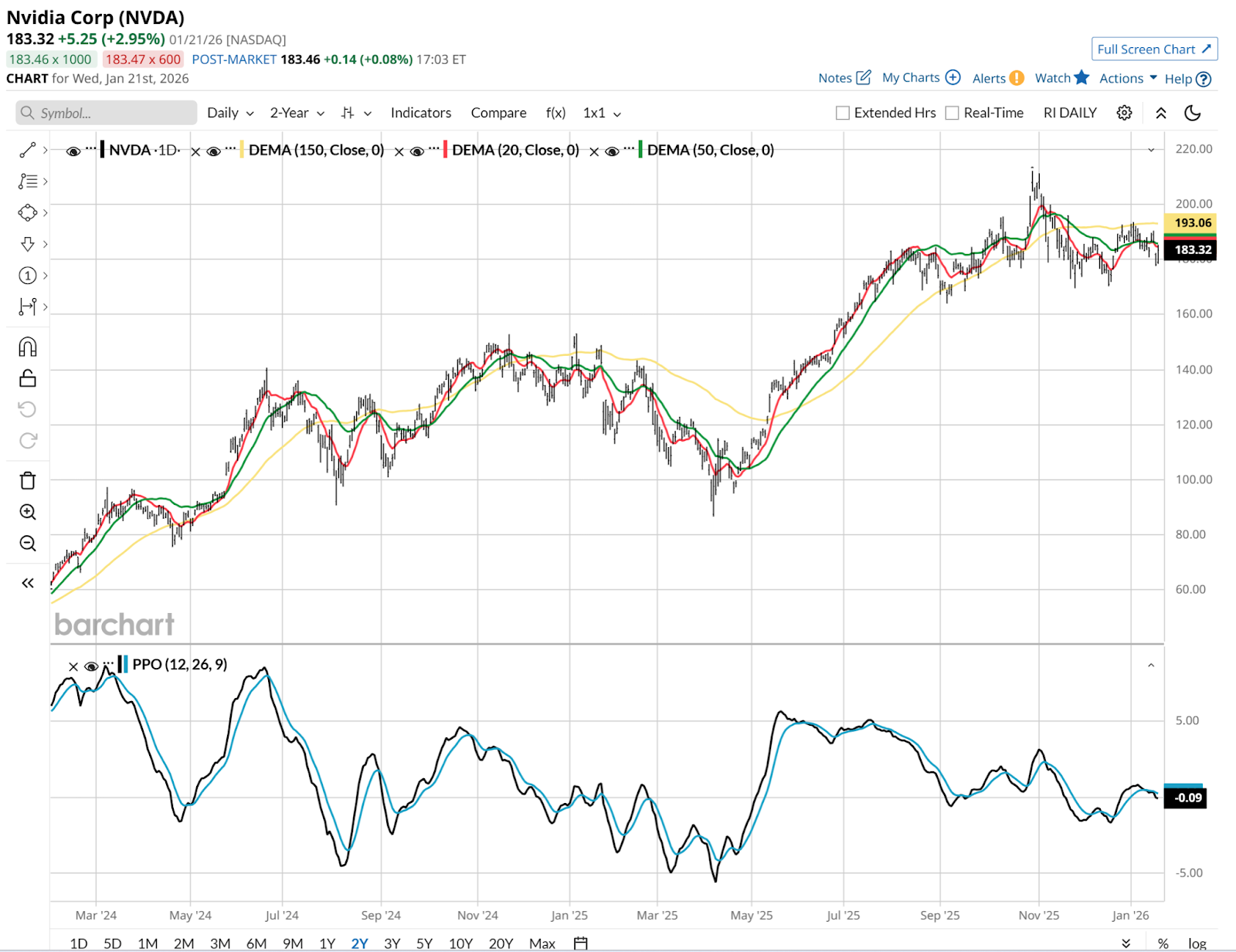Activate the magnet snap tool
Image resolution: width=1236 pixels, height=952 pixels.
point(28,347)
